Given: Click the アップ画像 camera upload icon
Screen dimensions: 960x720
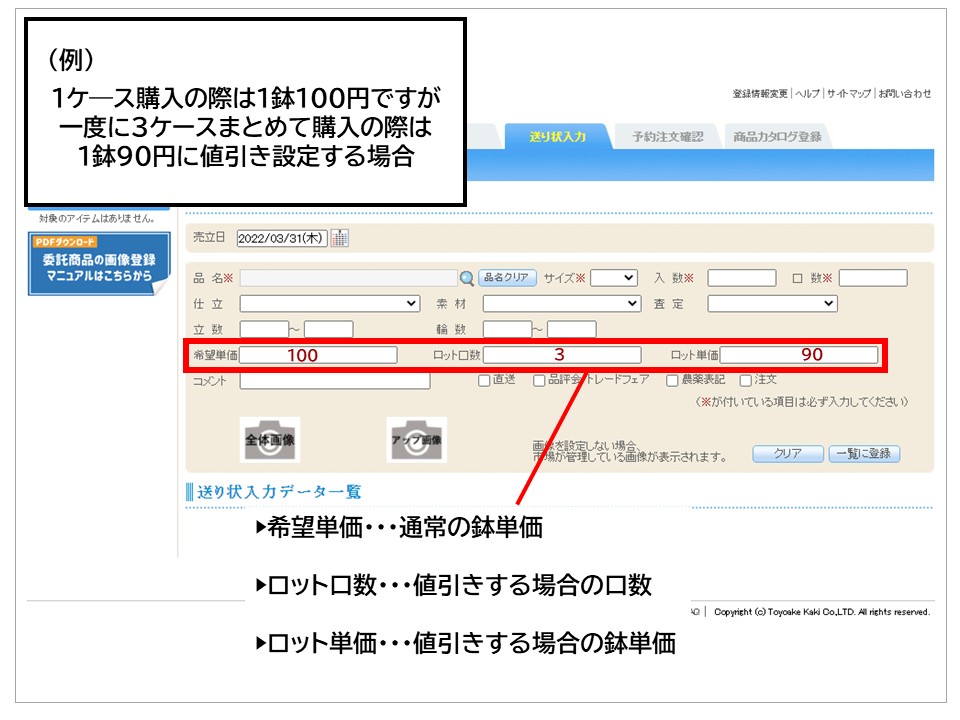Looking at the screenshot, I should click(x=416, y=440).
